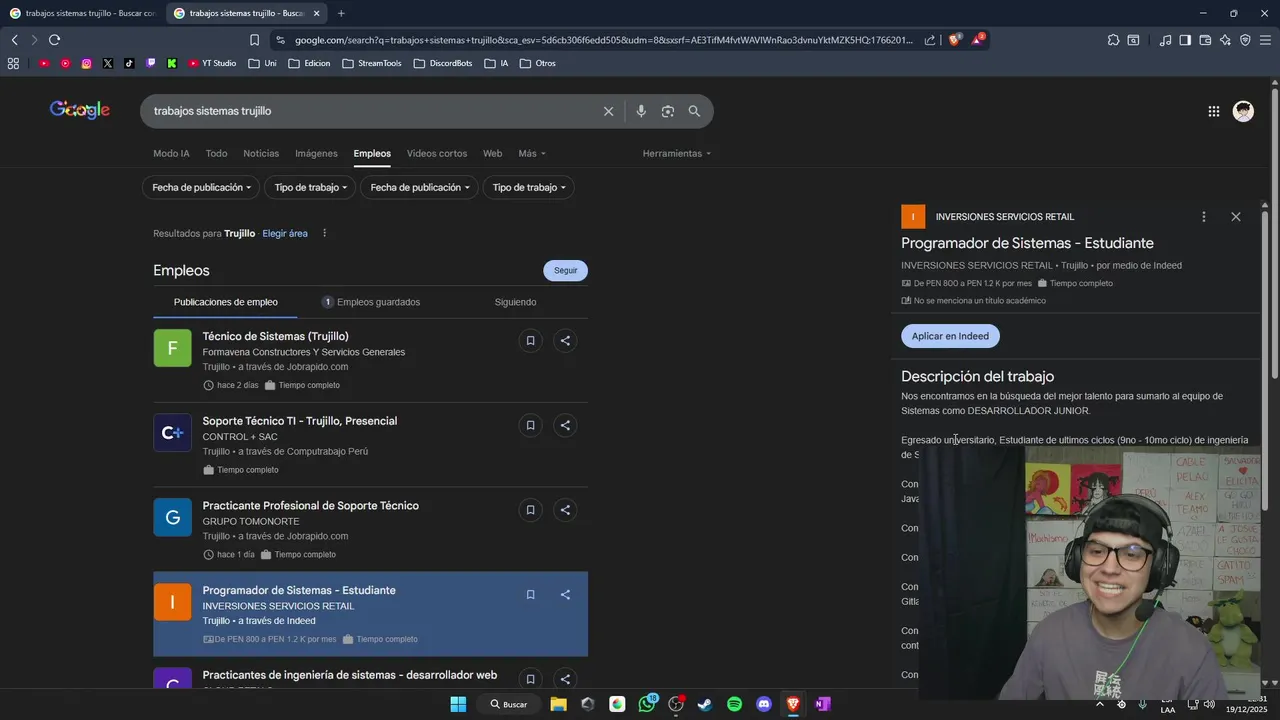The height and width of the screenshot is (720, 1280).
Task: Open the Herramientas dropdown
Action: pyautogui.click(x=677, y=153)
